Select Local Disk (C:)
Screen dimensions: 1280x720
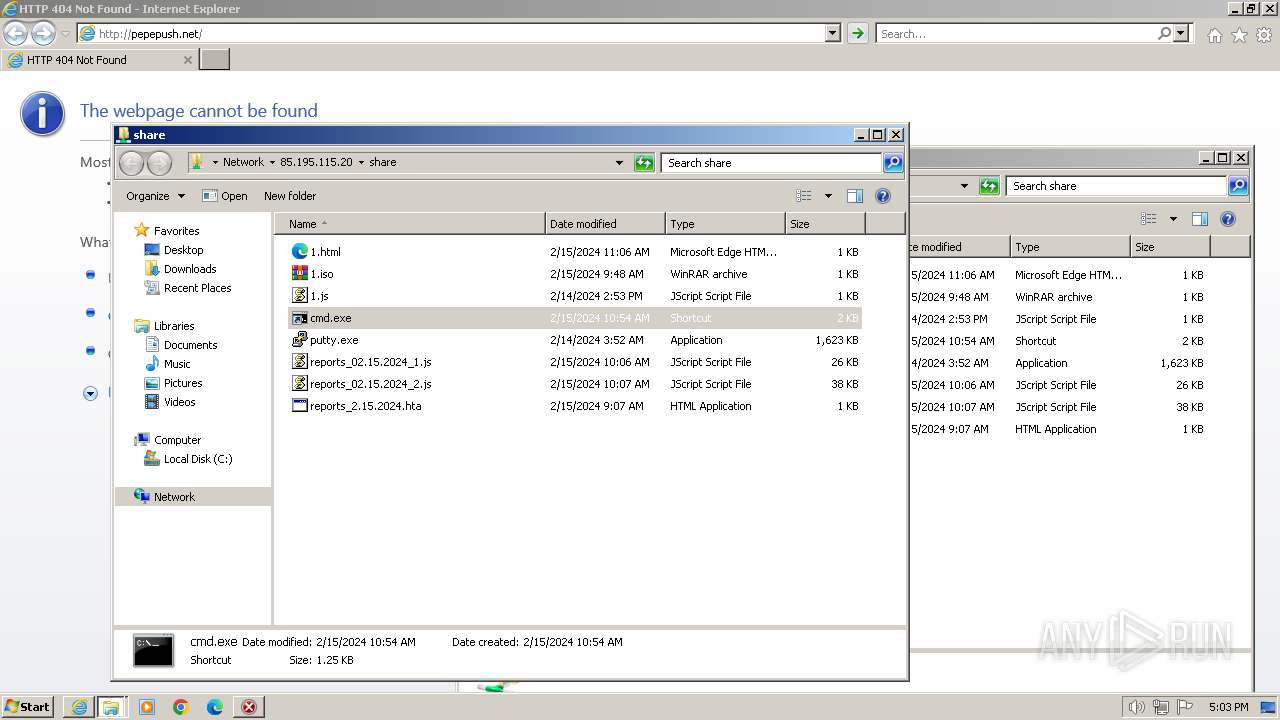coord(188,459)
